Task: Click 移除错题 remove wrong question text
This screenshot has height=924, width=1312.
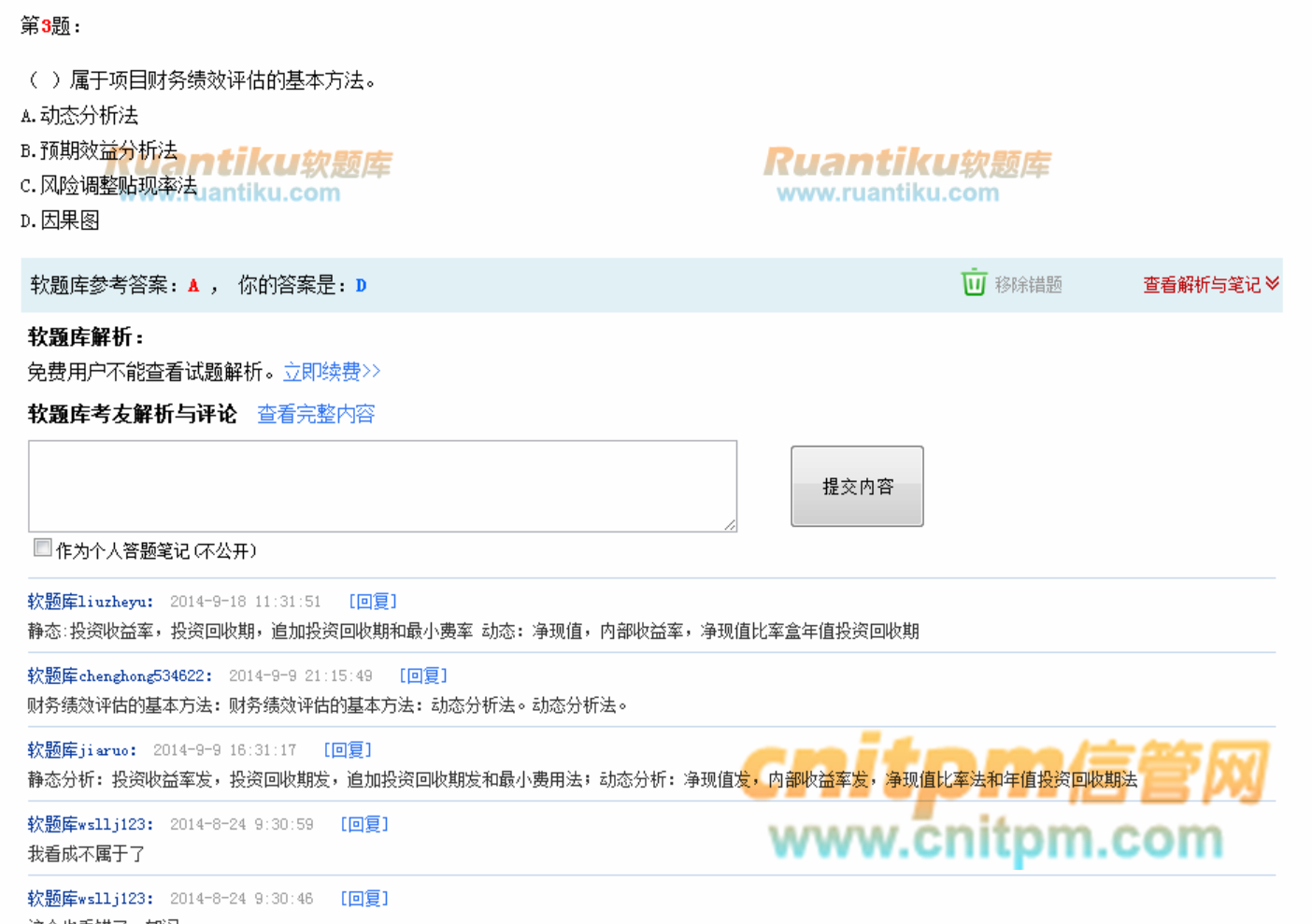Action: 1028,285
